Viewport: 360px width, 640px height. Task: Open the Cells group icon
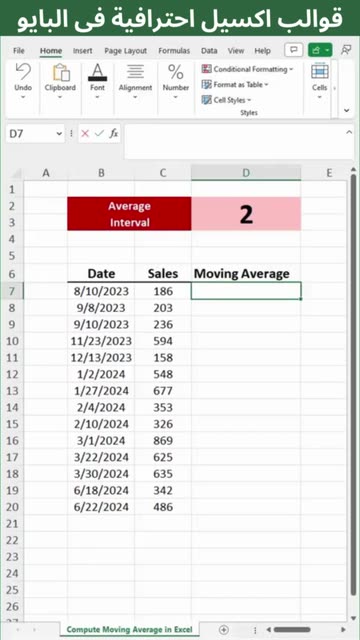(x=320, y=72)
